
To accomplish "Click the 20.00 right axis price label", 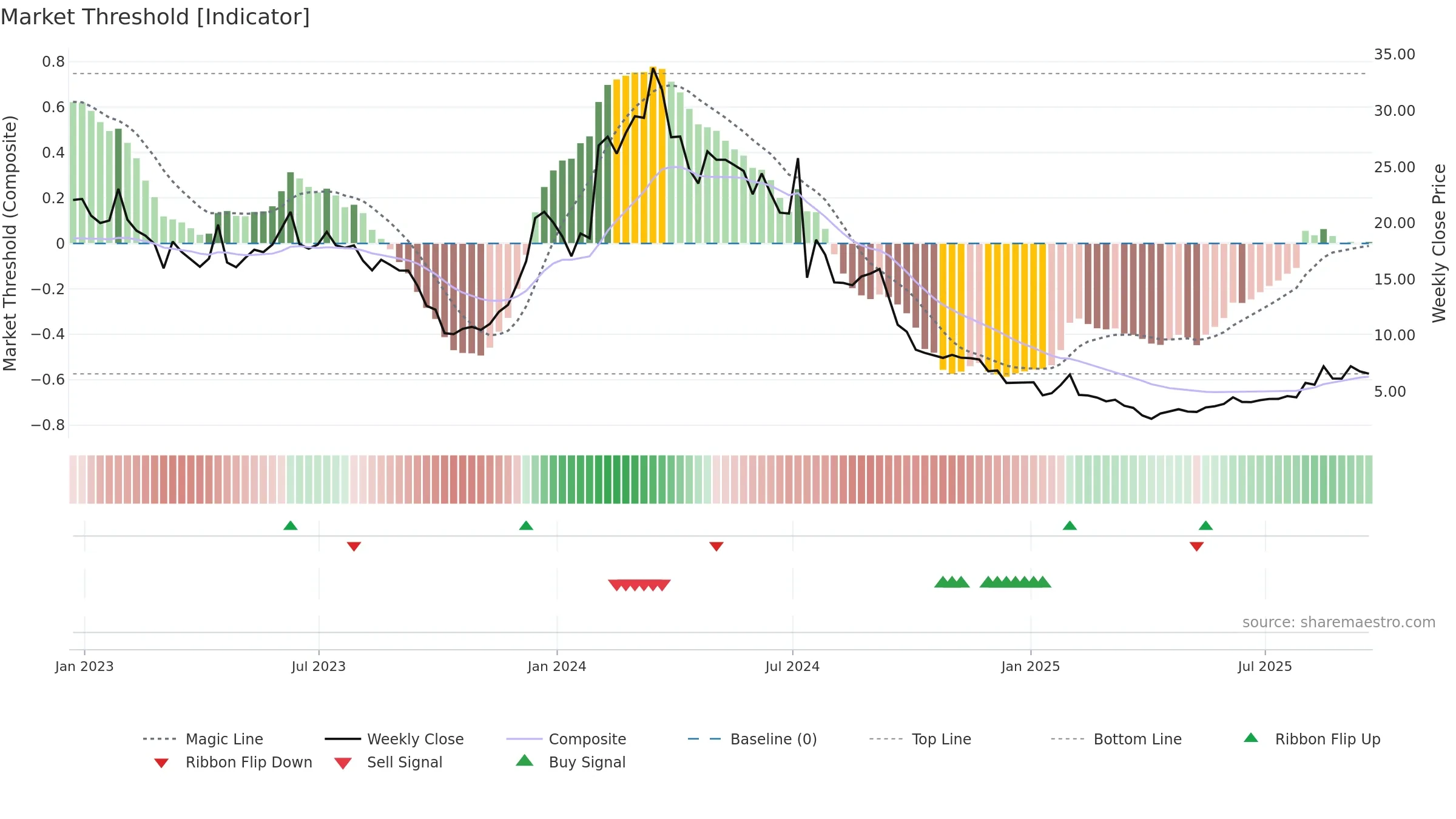I will (x=1395, y=223).
